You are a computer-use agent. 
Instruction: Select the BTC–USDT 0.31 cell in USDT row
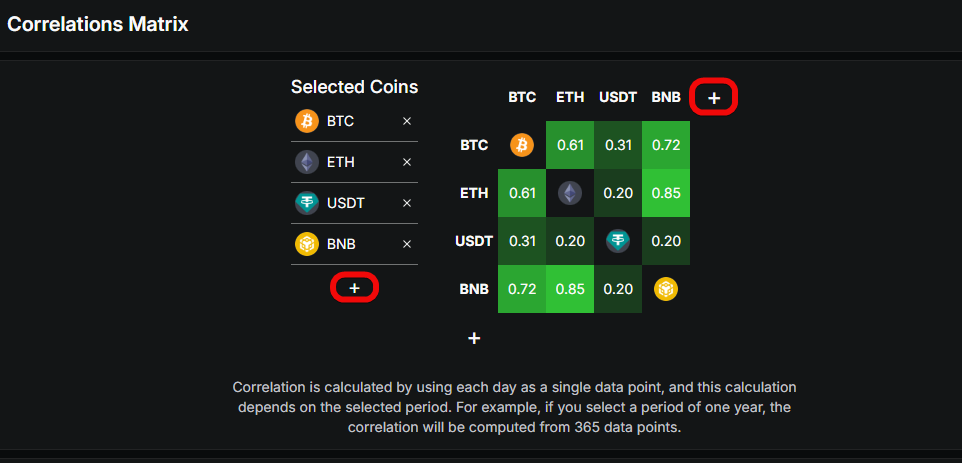(x=522, y=241)
